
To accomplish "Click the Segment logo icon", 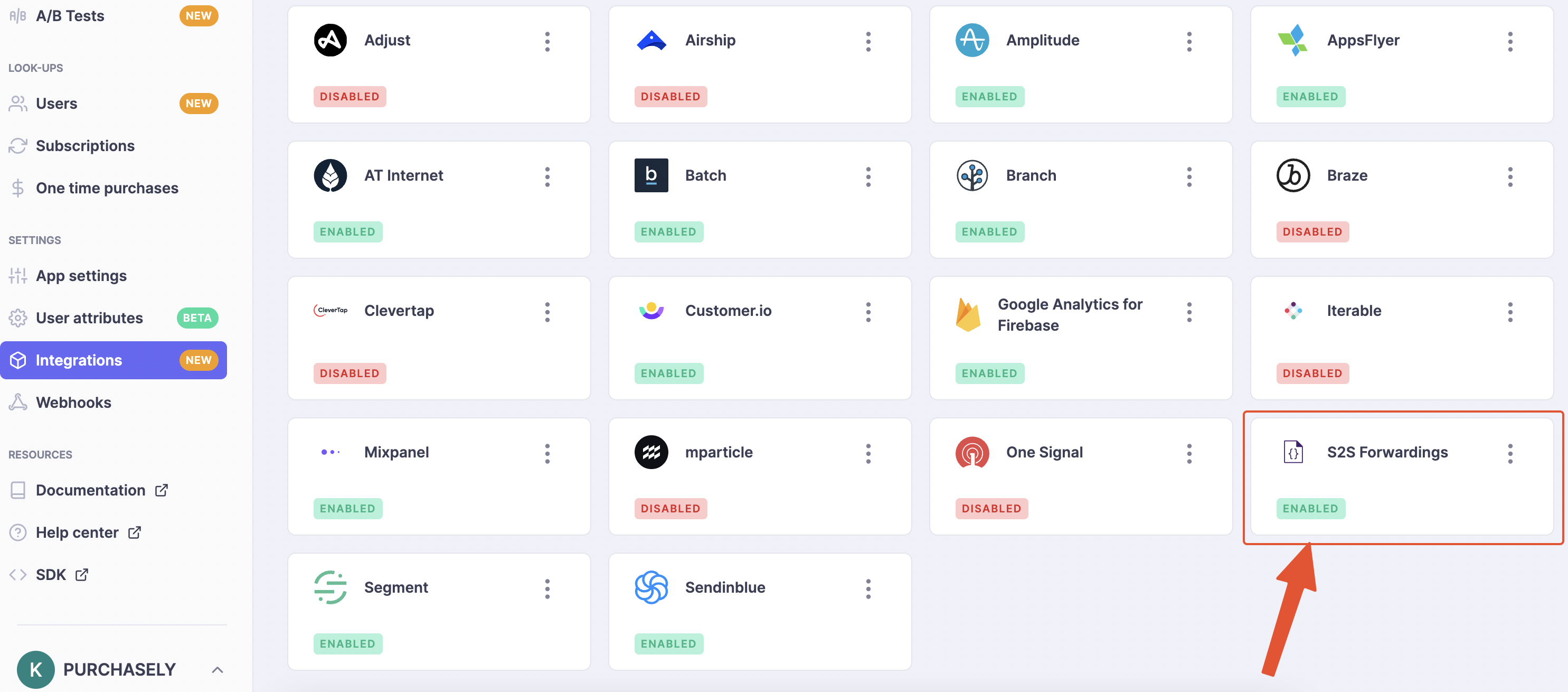I will coord(330,587).
